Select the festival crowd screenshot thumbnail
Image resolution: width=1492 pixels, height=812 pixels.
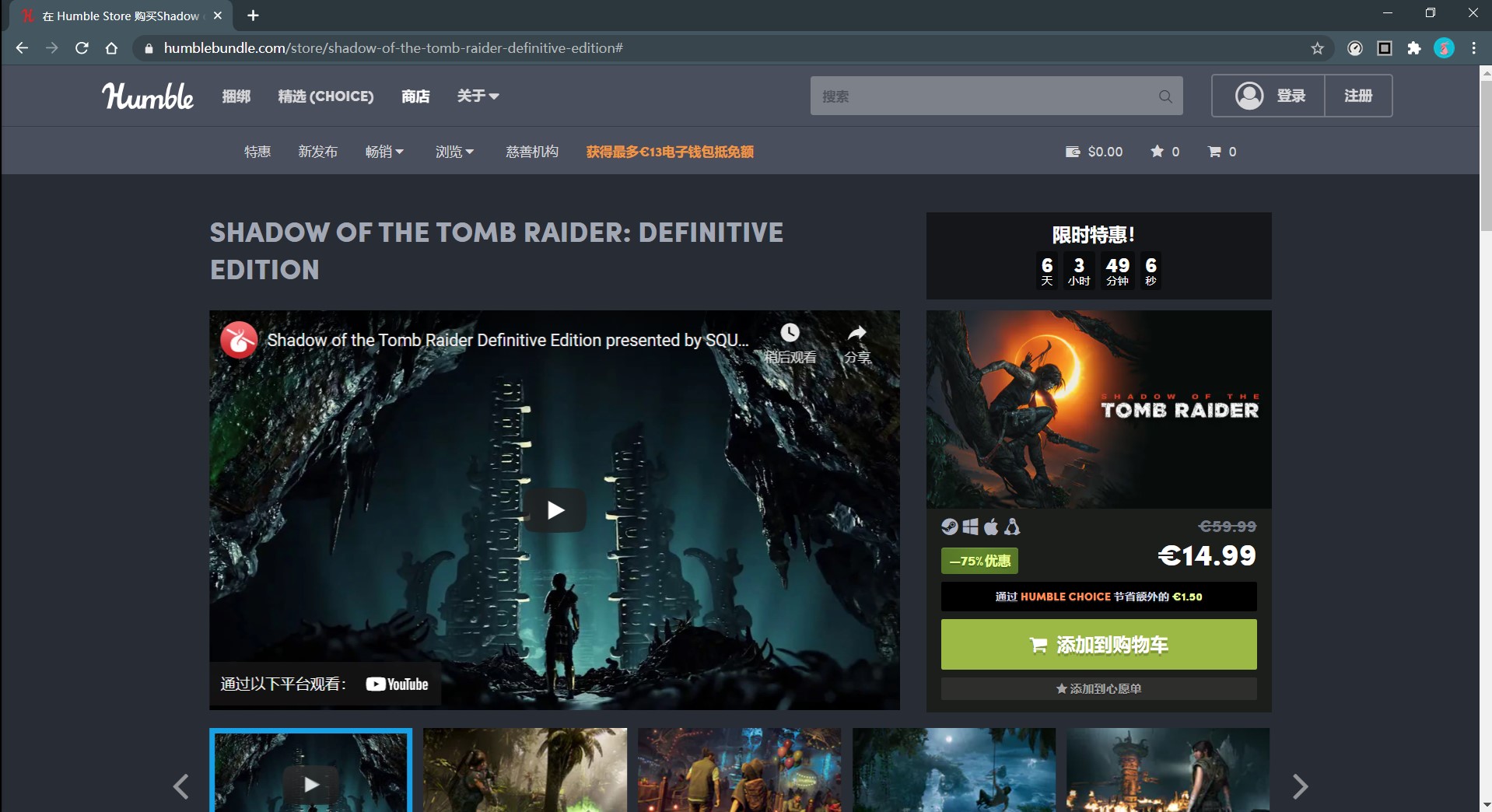coord(739,770)
